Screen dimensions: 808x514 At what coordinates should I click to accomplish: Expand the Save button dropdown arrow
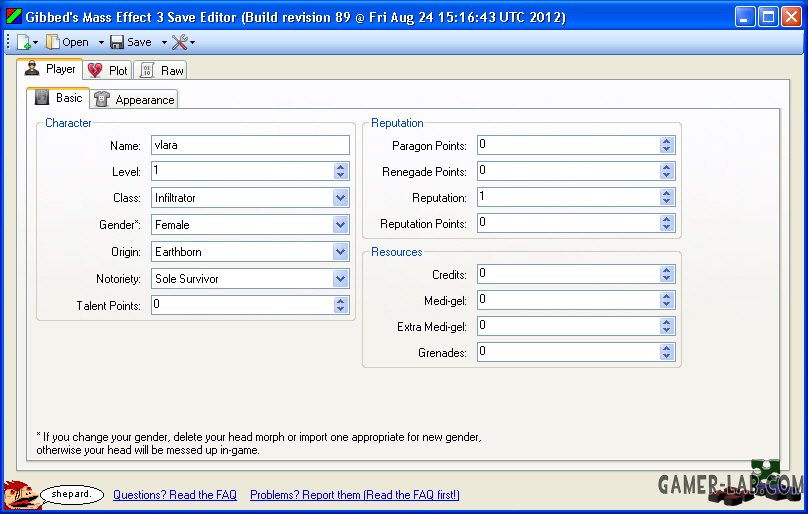coord(164,42)
